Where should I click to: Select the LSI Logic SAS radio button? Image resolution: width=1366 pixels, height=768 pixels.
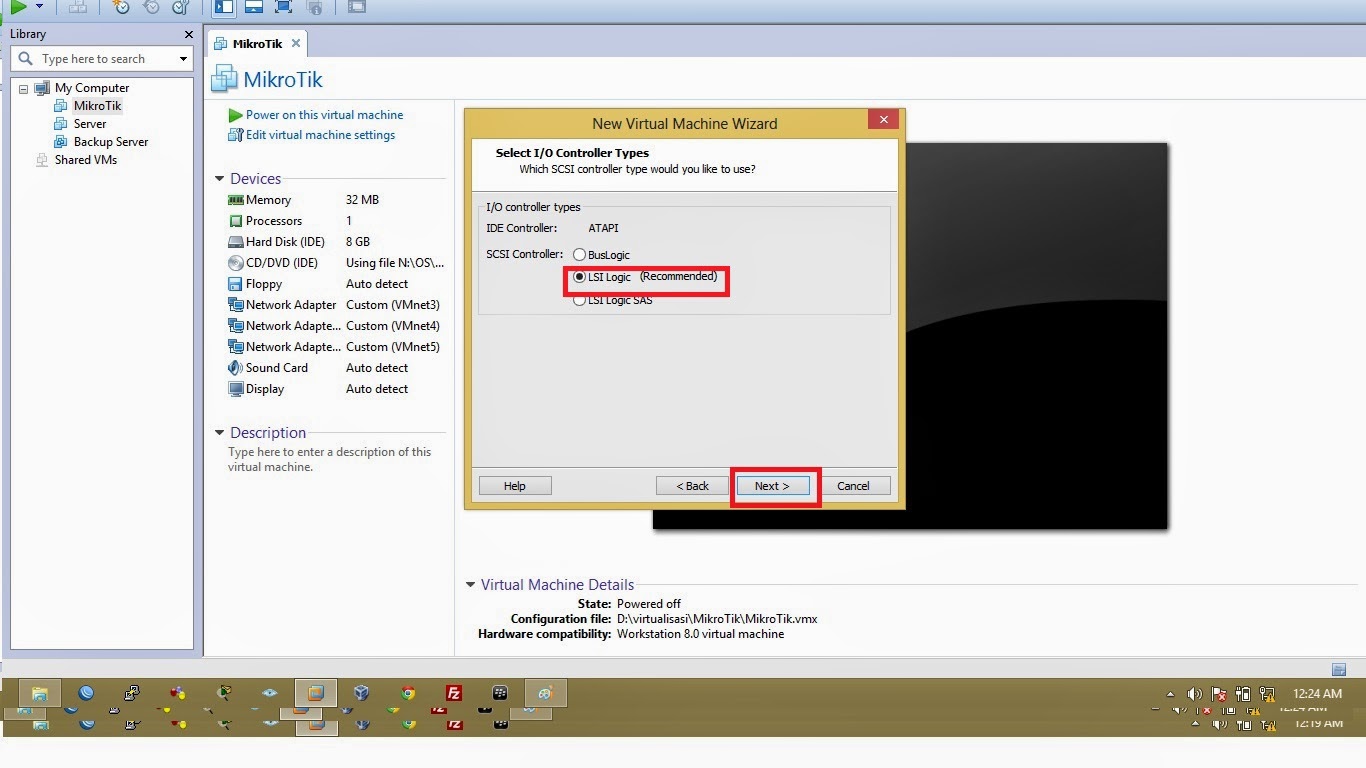pos(580,300)
